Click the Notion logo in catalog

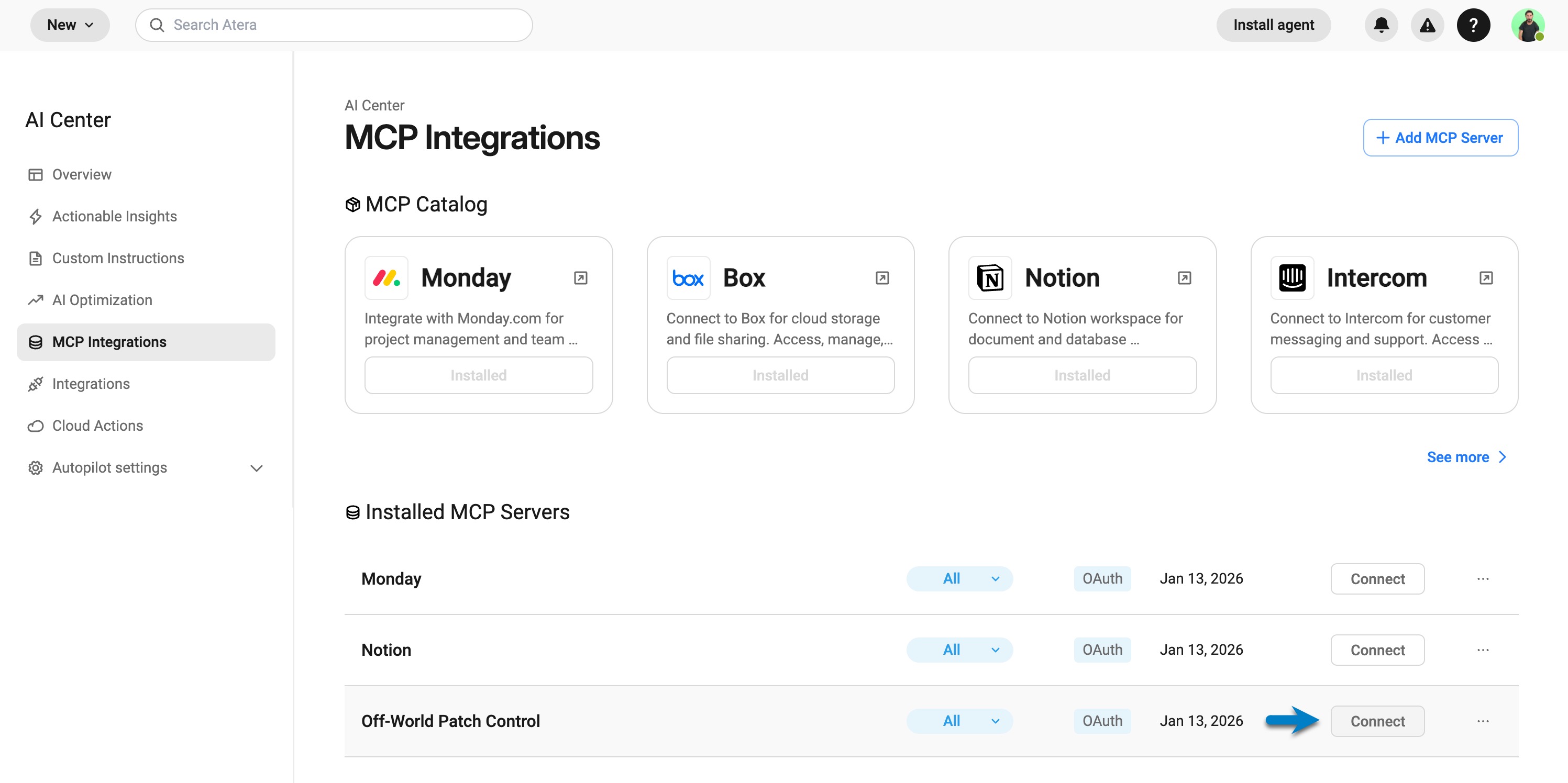click(990, 278)
